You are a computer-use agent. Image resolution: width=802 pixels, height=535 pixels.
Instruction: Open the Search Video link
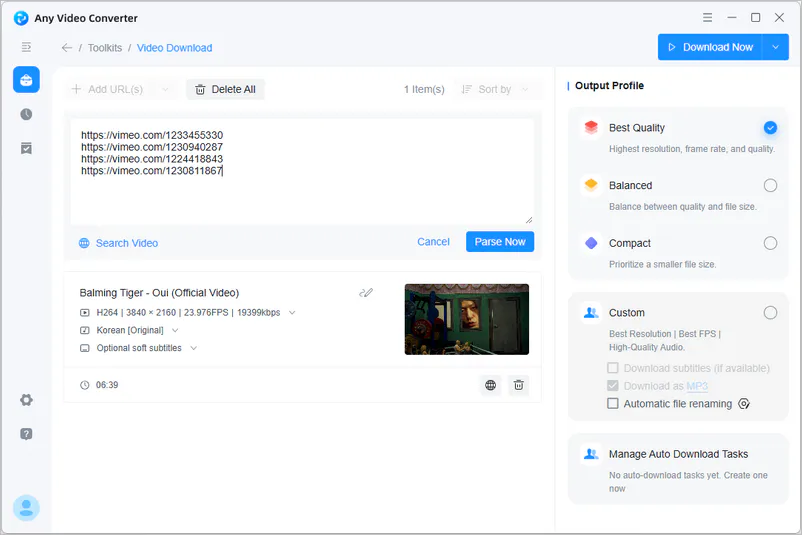[119, 243]
